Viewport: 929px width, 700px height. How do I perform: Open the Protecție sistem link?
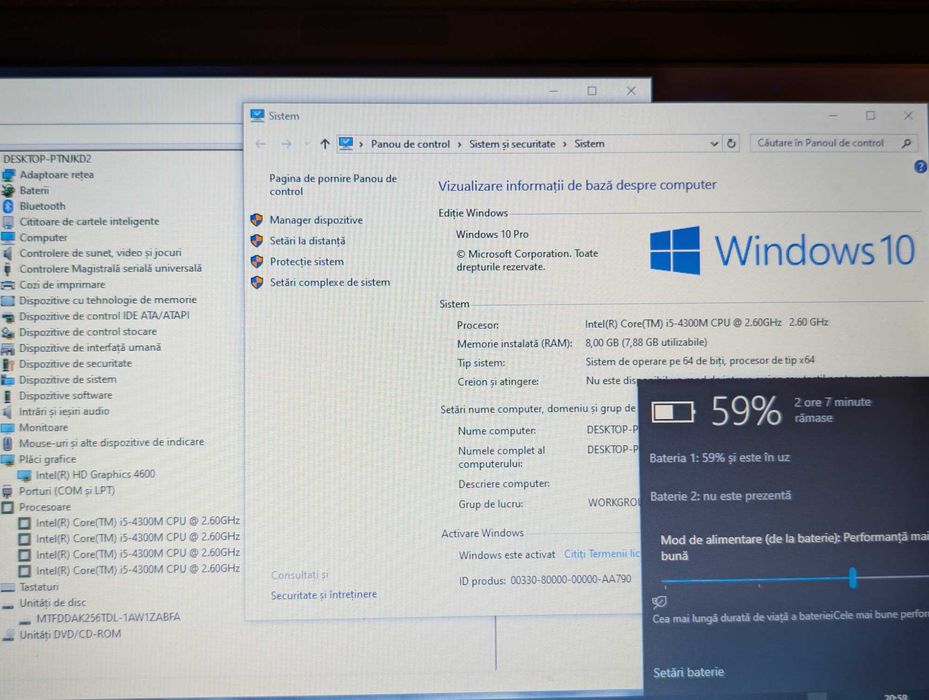pyautogui.click(x=307, y=261)
